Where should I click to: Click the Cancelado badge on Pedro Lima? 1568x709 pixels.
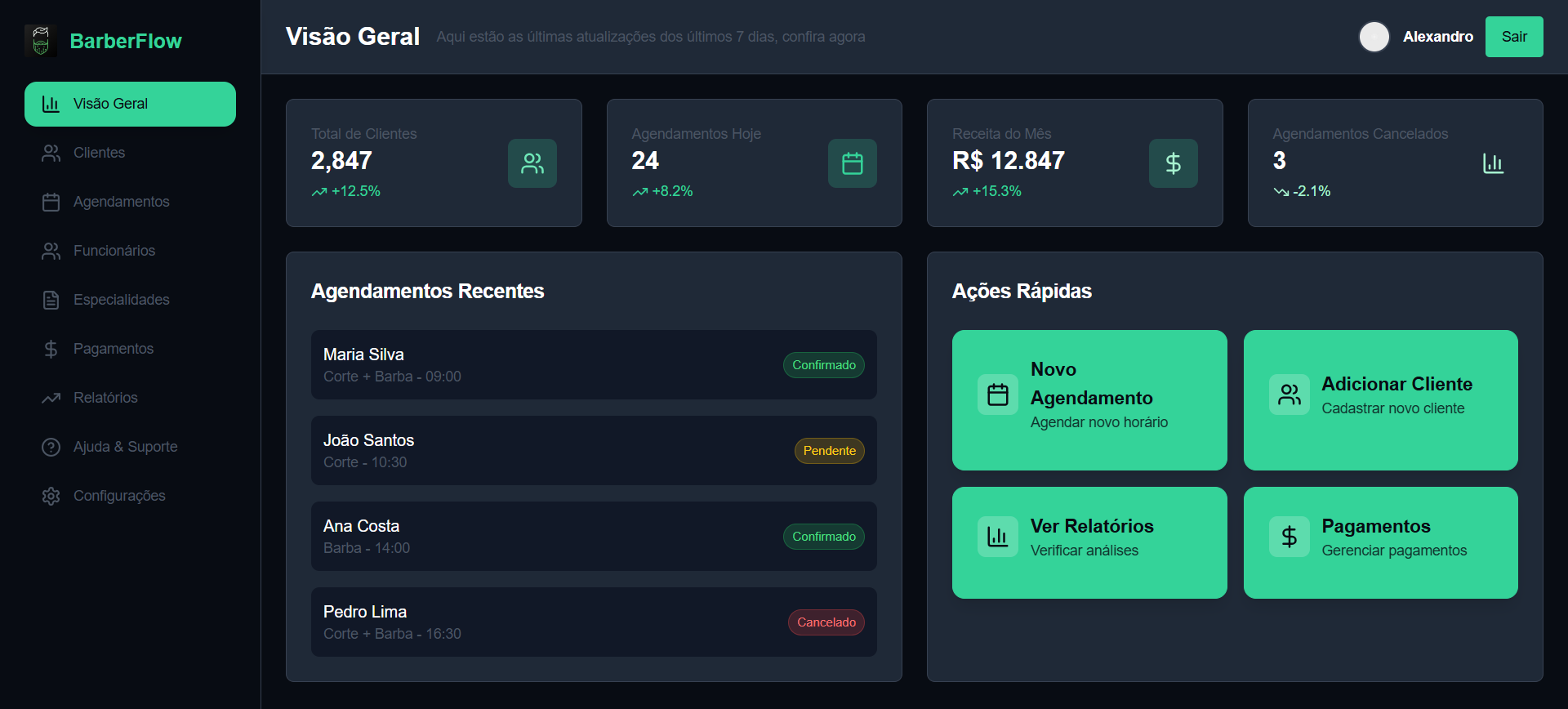coord(826,622)
